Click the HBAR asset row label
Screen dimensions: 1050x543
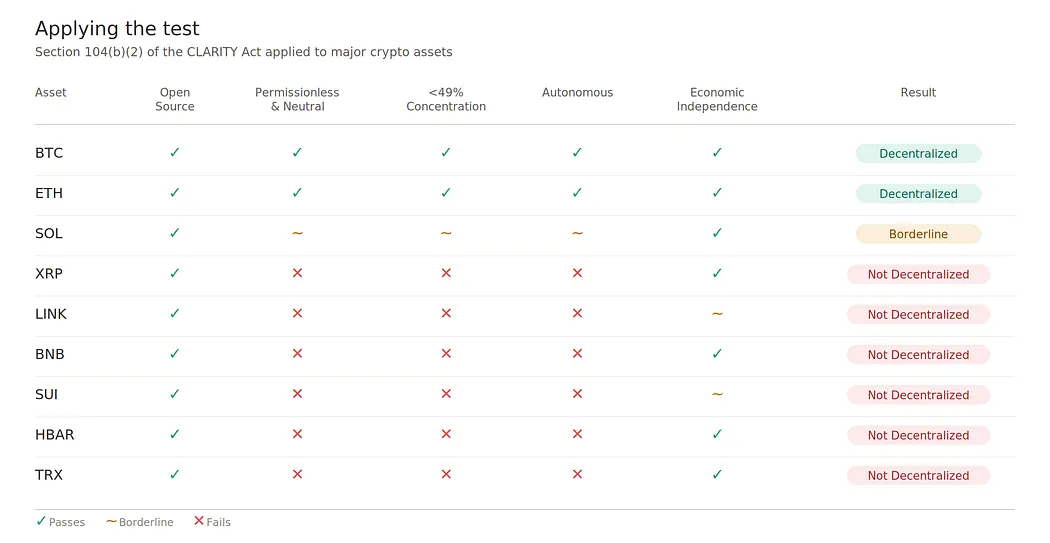click(54, 435)
